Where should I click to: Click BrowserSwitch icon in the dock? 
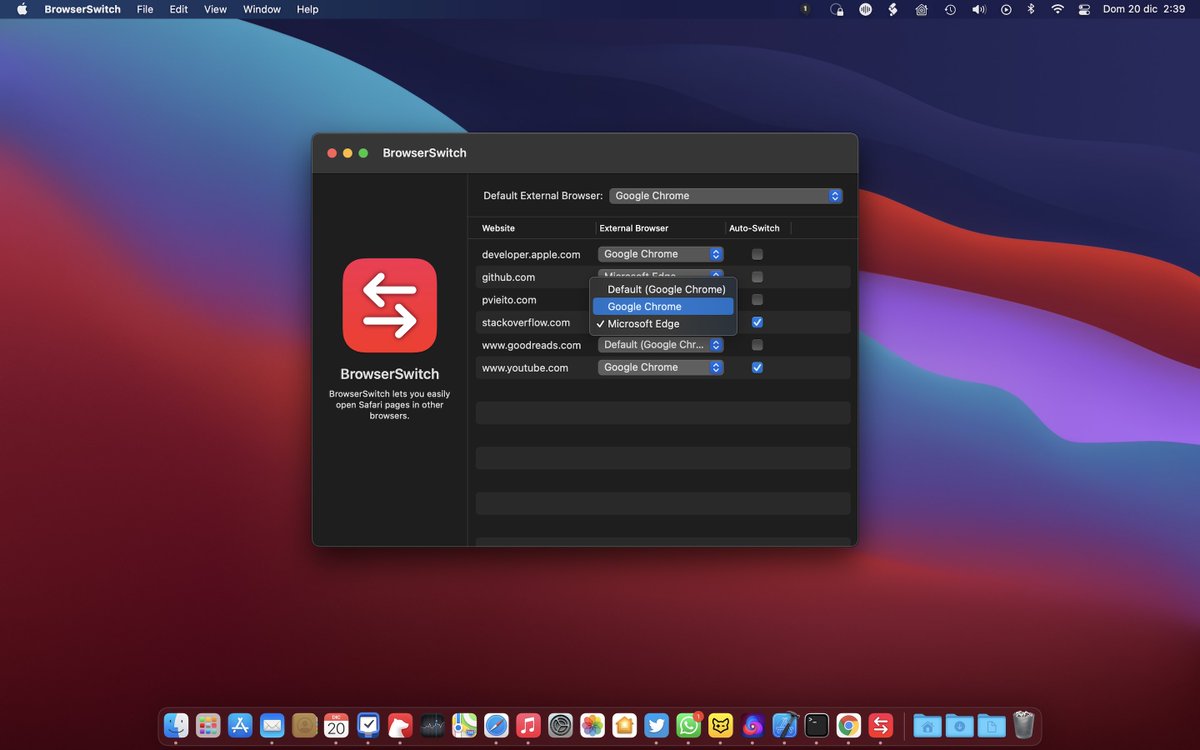click(880, 725)
